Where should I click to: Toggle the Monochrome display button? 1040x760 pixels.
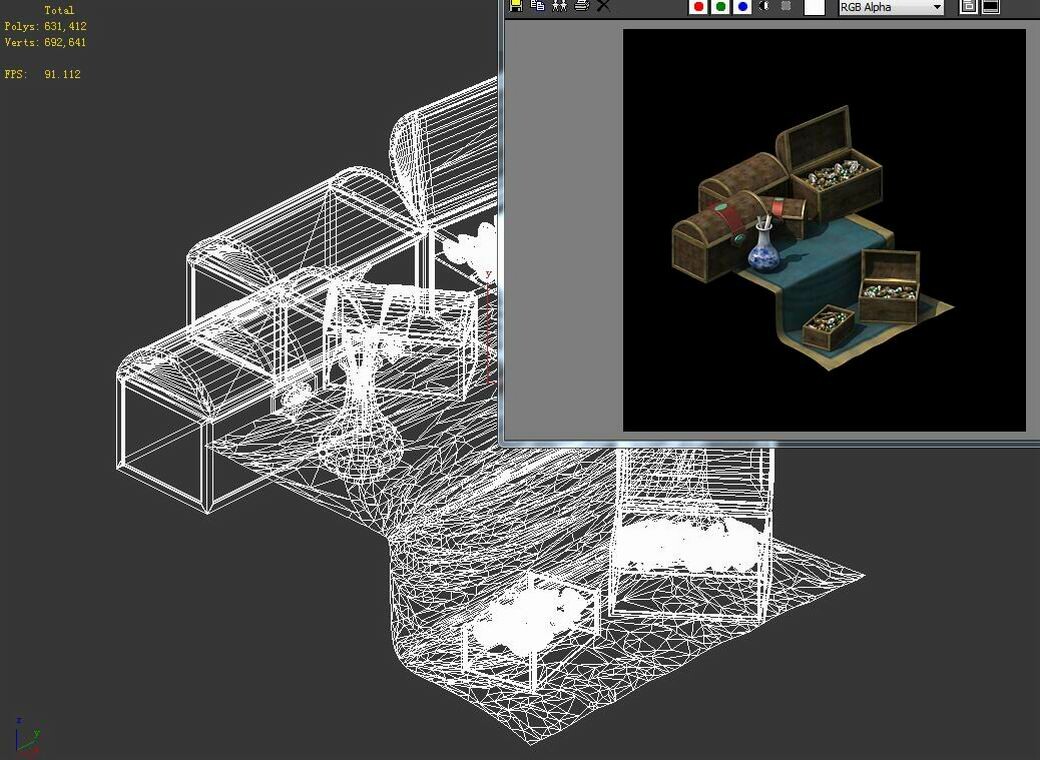786,6
